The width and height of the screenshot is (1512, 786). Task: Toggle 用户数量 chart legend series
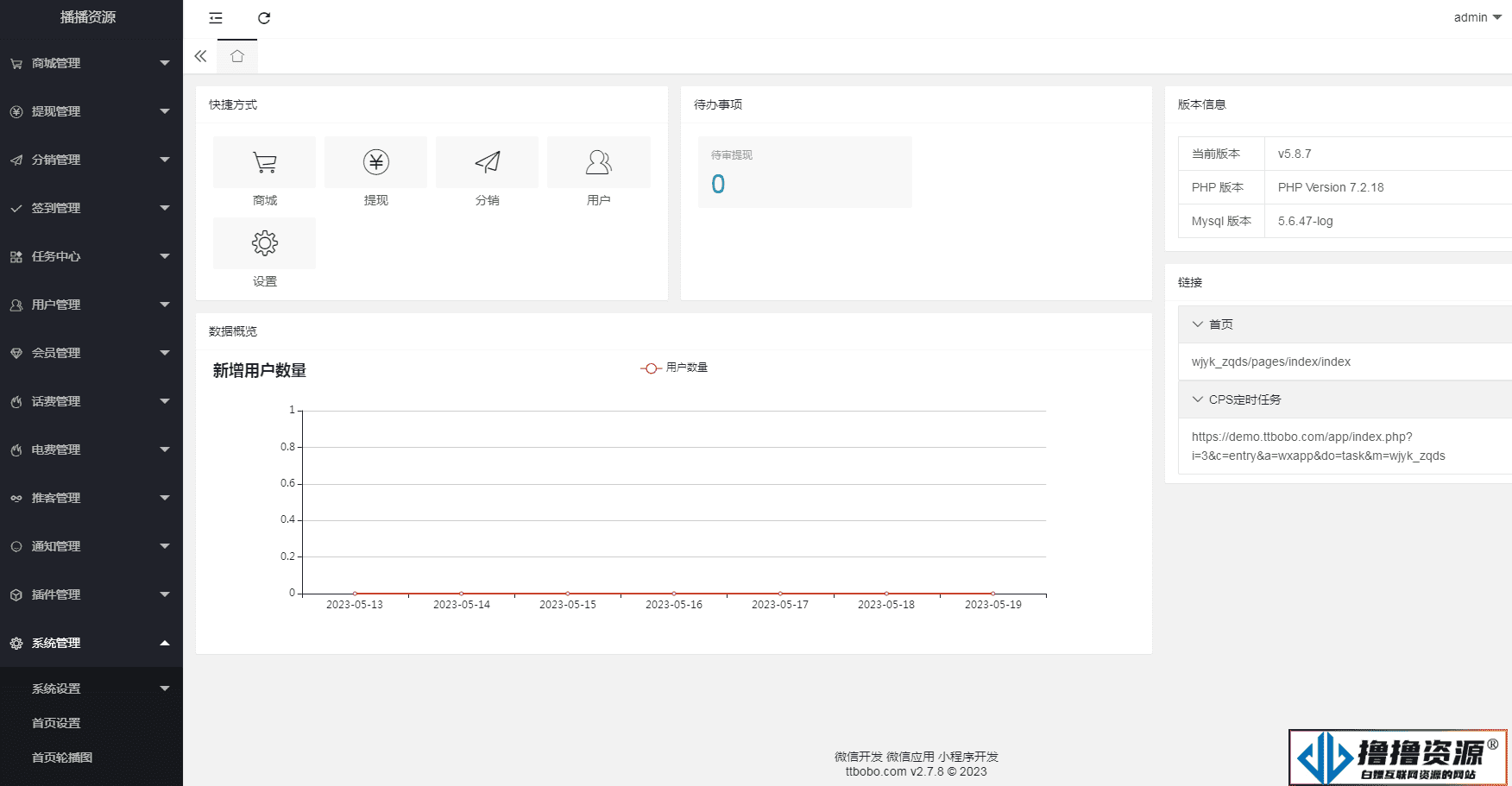[x=674, y=368]
